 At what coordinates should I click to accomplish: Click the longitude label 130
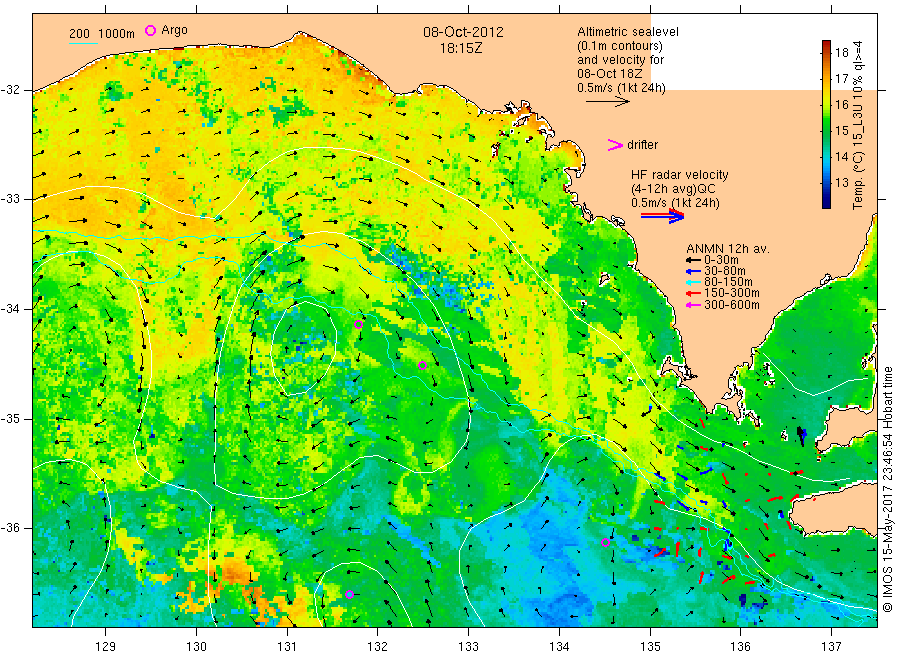[196, 647]
